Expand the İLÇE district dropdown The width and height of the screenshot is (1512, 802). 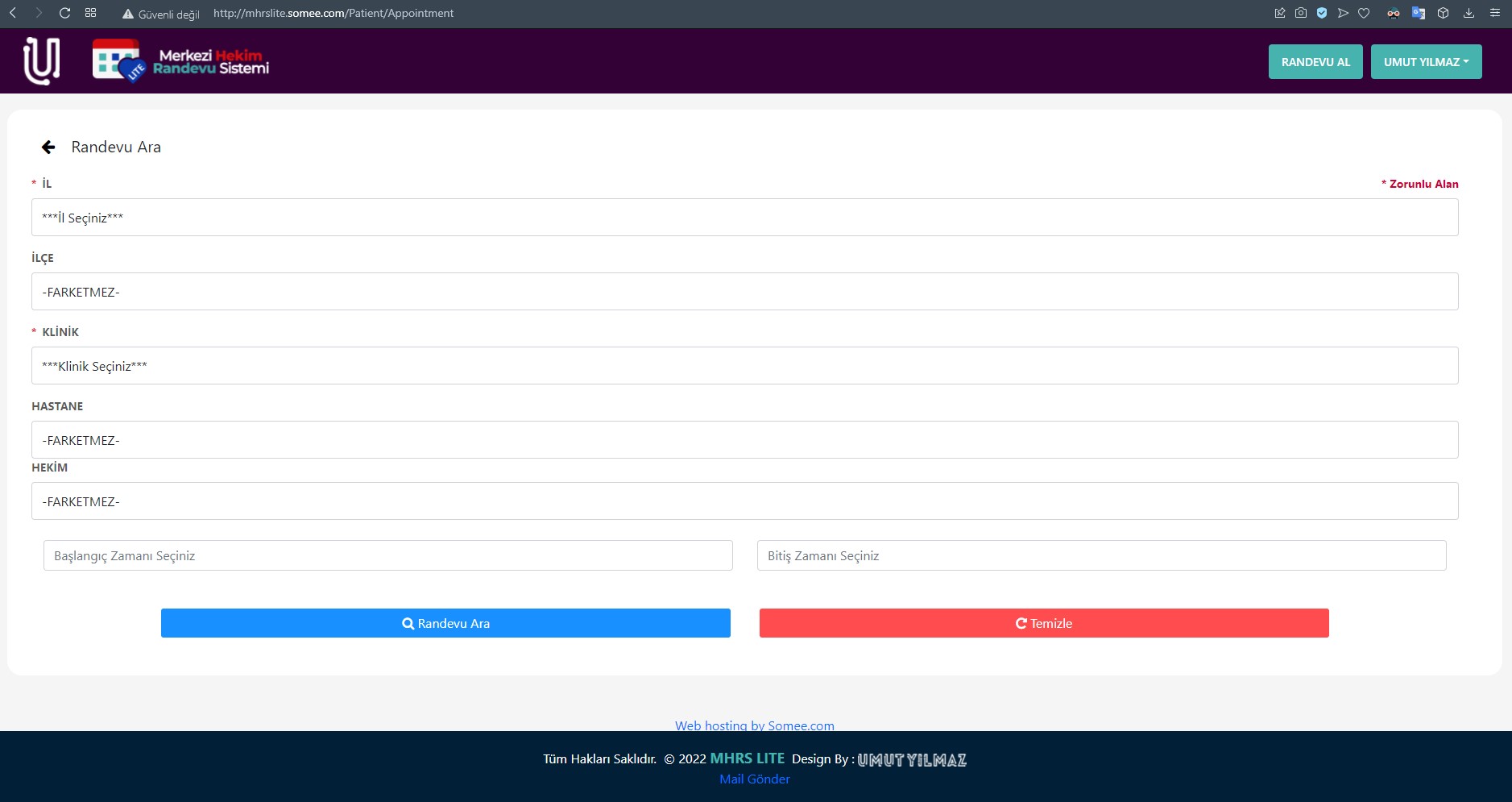(x=744, y=292)
